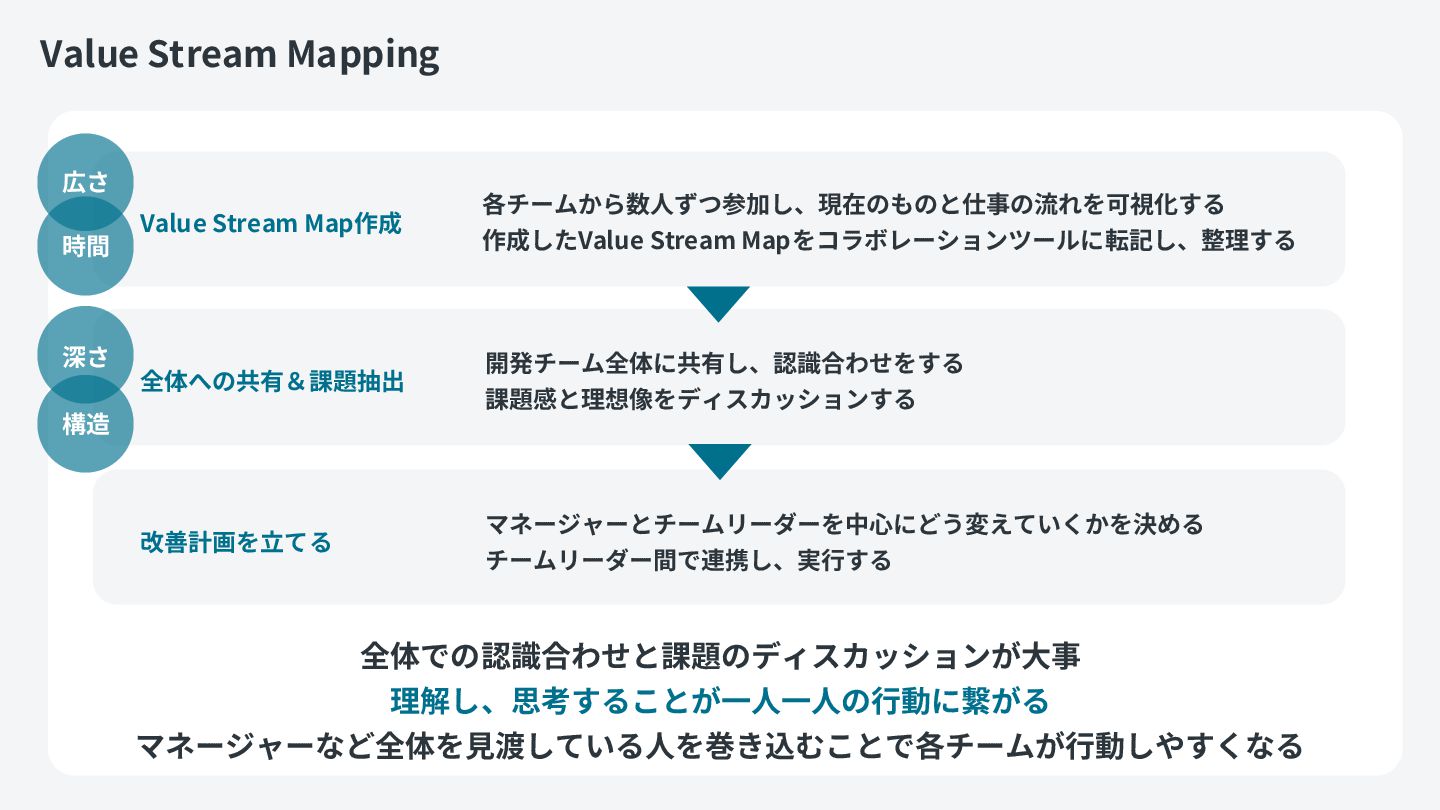1440x810 pixels.
Task: Click the 構造 circle badge
Action: point(85,424)
